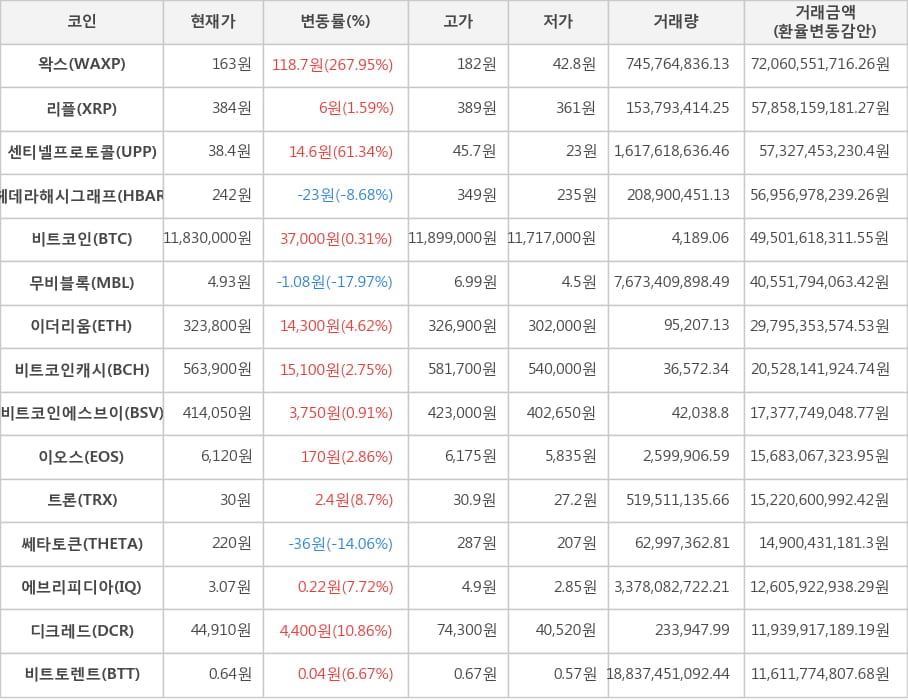This screenshot has height=700, width=908.
Task: Select the 비트토렌트(BTT) coin name
Action: (x=82, y=674)
